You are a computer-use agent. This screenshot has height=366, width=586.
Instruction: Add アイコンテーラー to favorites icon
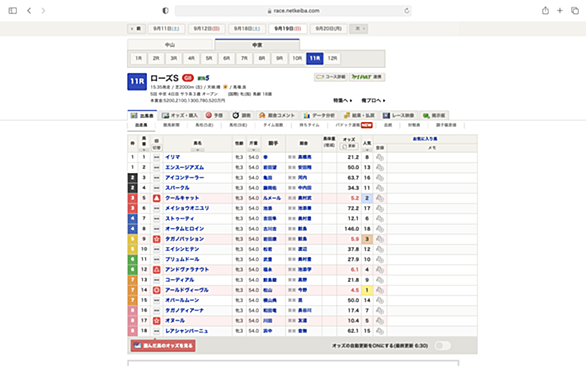tap(380, 178)
